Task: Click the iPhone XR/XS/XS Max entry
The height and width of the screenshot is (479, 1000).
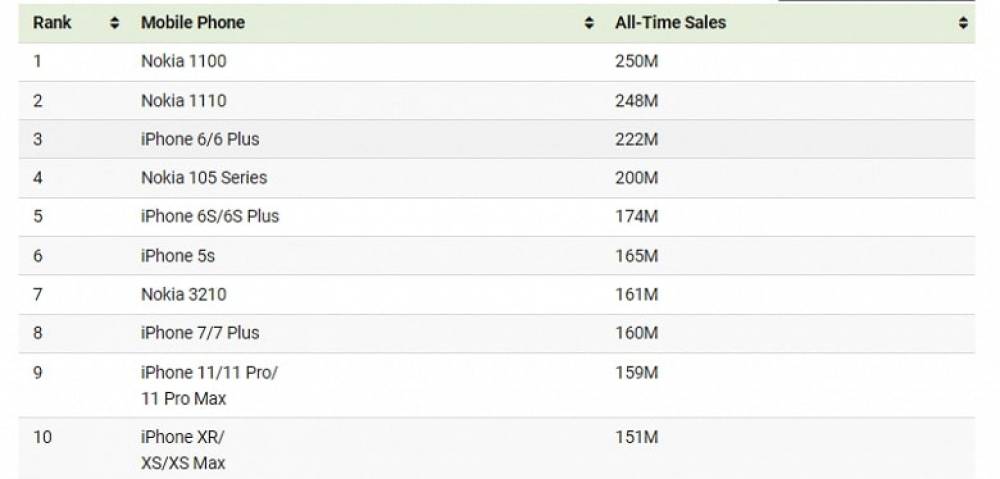Action: point(183,450)
